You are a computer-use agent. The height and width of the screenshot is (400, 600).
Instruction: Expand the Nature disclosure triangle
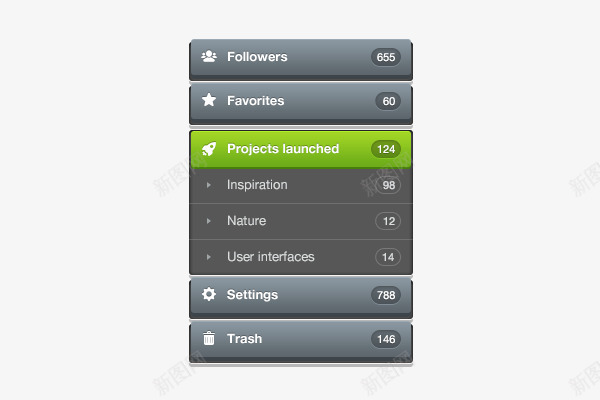tap(209, 221)
